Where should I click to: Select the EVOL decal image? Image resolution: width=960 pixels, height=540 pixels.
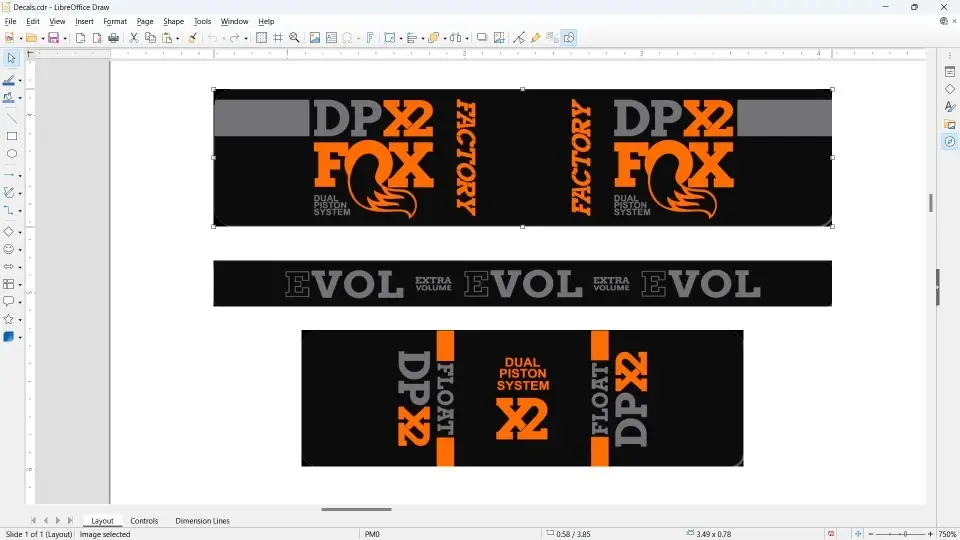tap(522, 283)
